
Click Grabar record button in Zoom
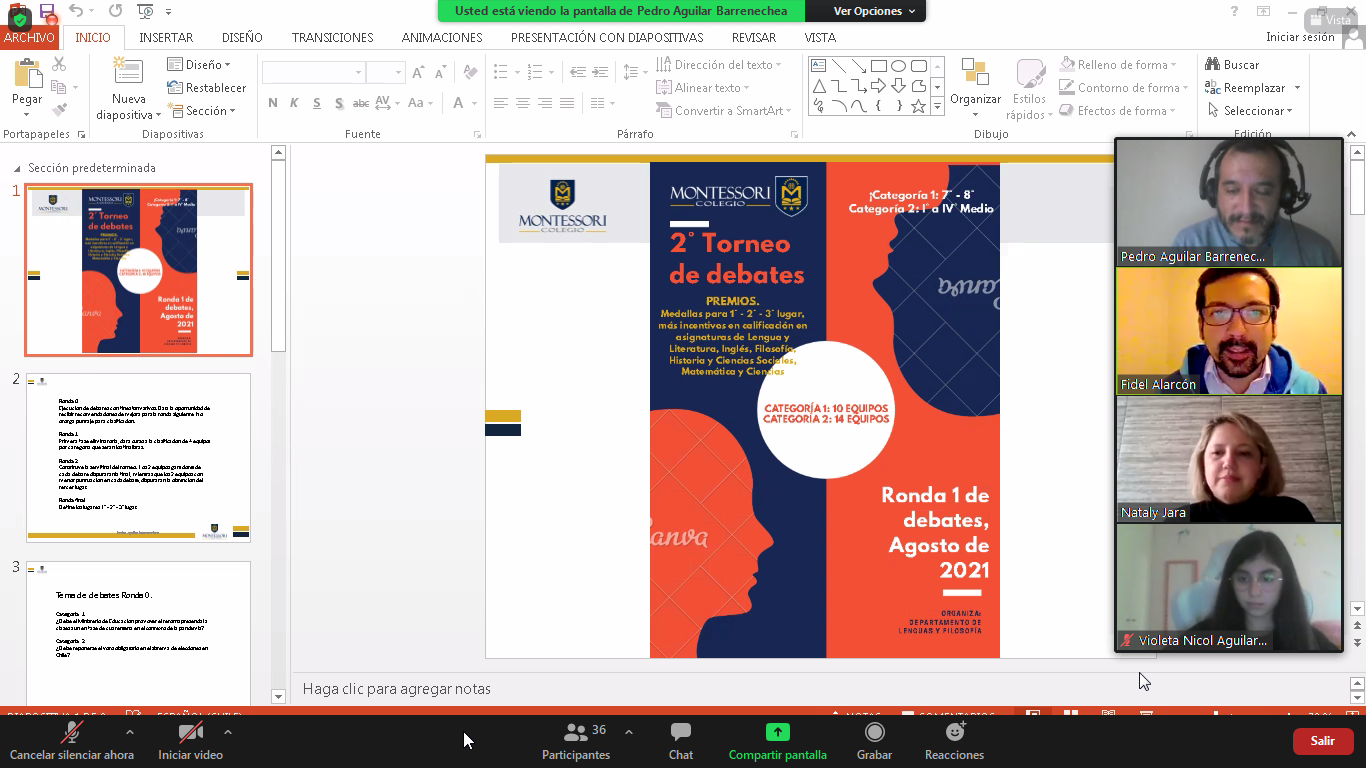click(875, 741)
